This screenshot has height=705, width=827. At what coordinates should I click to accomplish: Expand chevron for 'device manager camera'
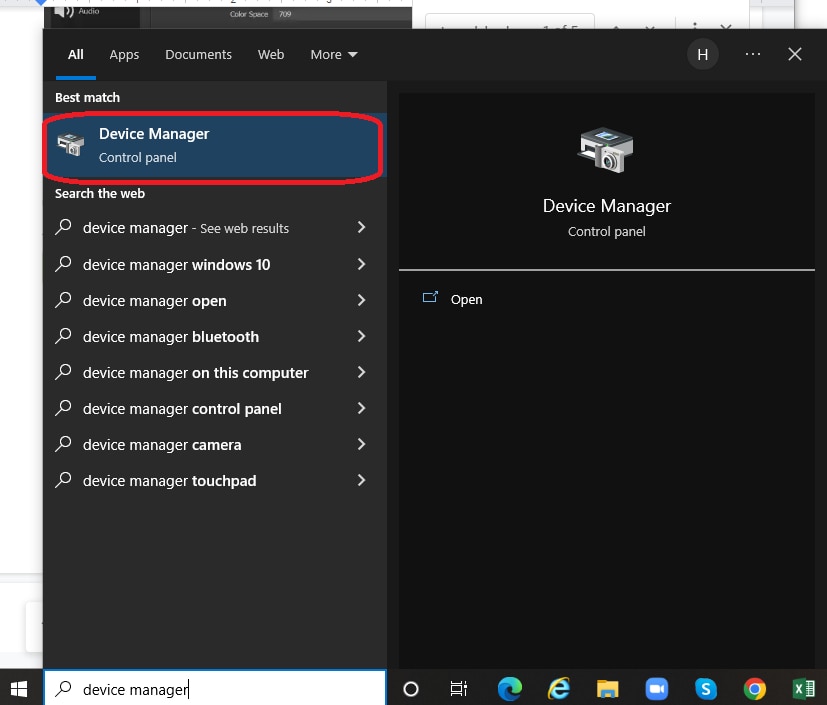[361, 444]
